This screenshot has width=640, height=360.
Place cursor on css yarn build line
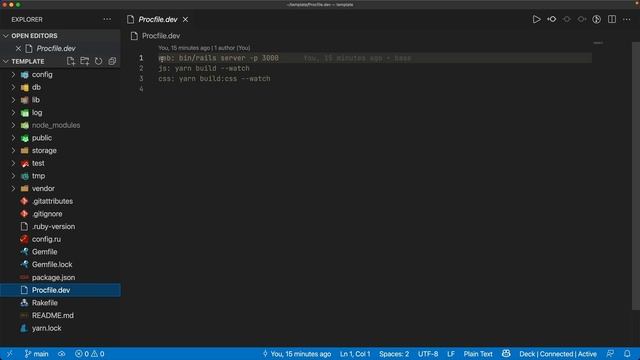[x=214, y=79]
